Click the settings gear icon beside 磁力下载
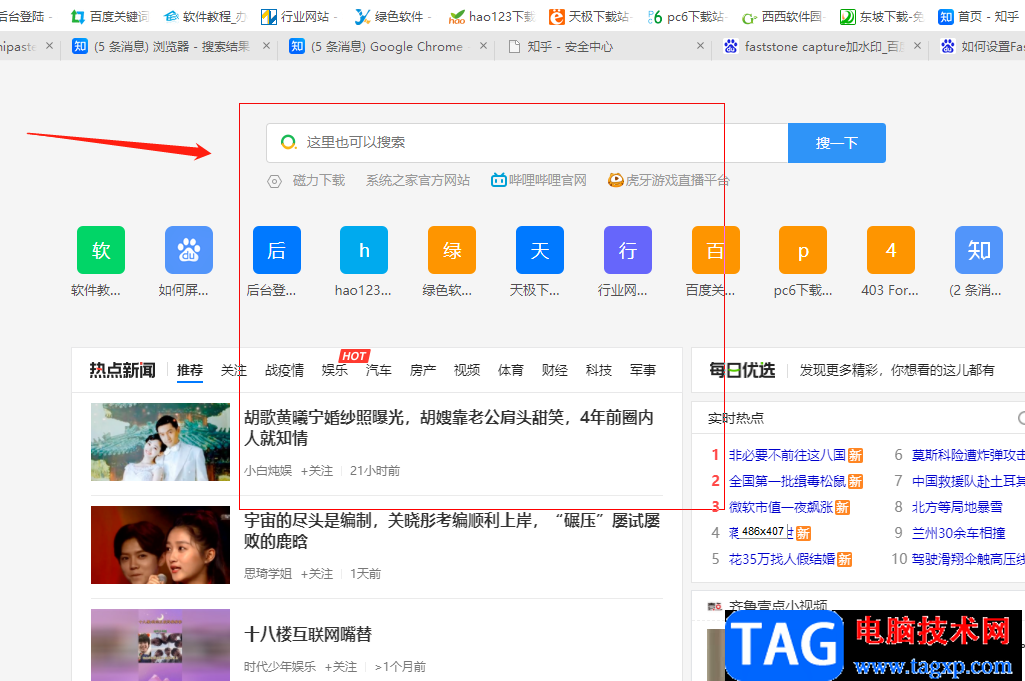1025x681 pixels. click(275, 181)
